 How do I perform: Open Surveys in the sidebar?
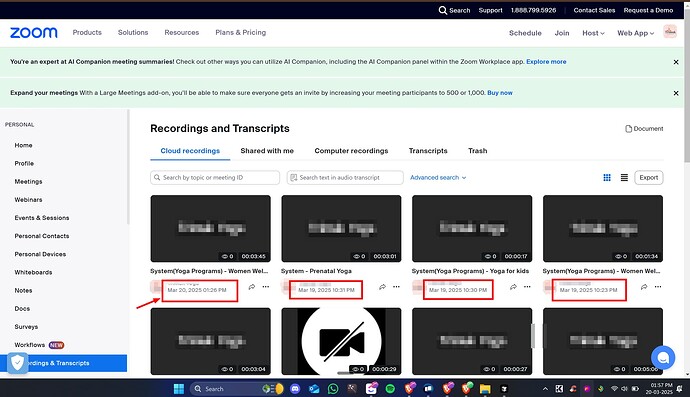click(26, 327)
